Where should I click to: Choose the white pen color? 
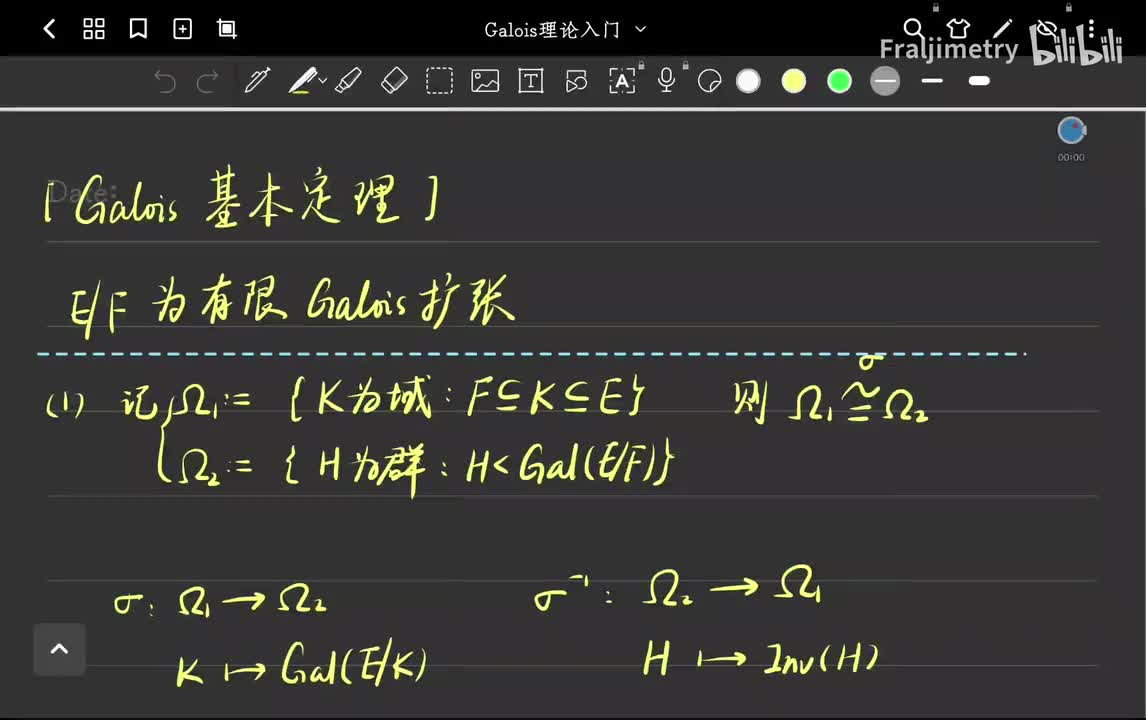(x=748, y=81)
